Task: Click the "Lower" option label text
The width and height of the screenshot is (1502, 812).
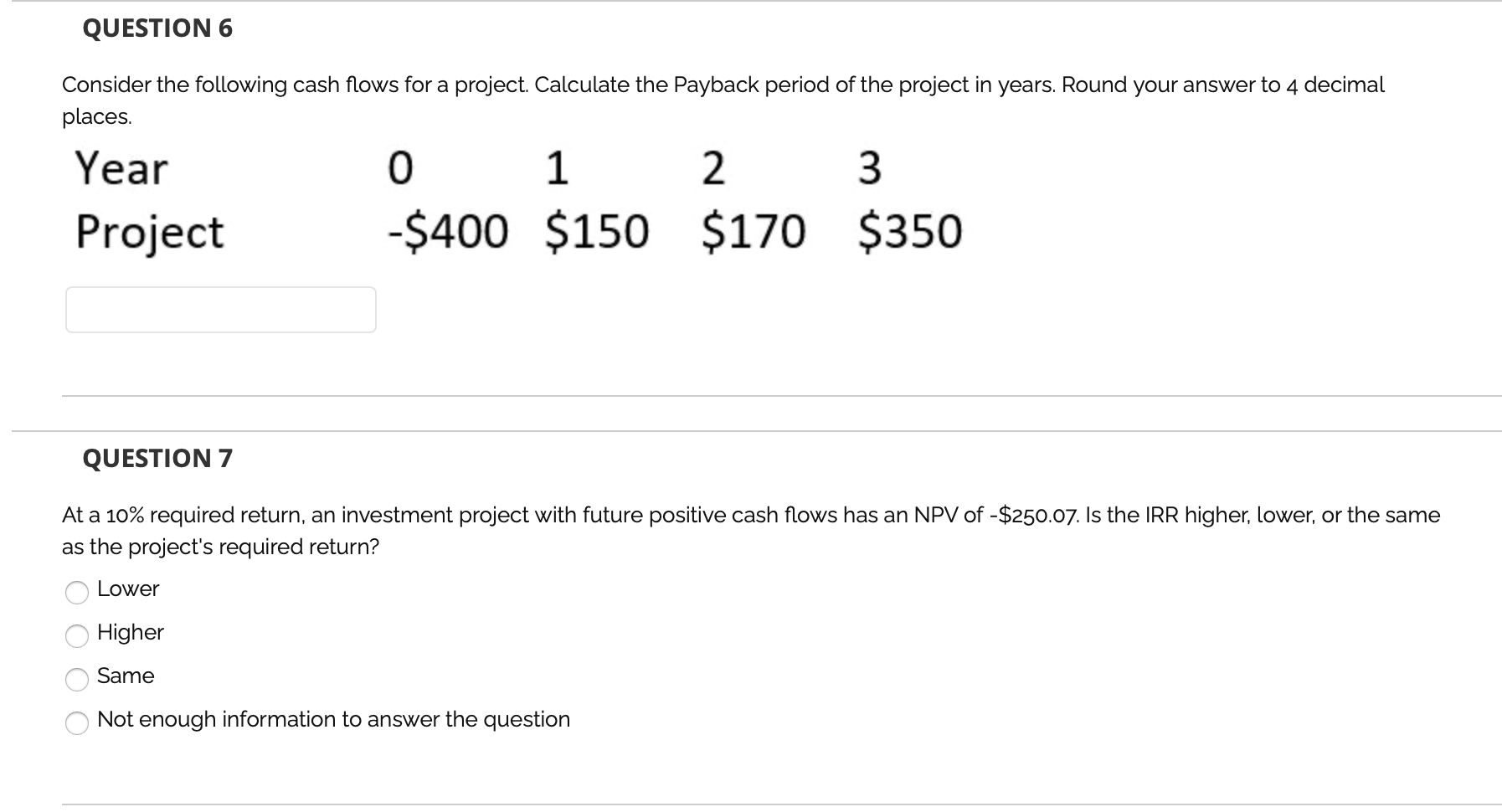Action: 126,588
